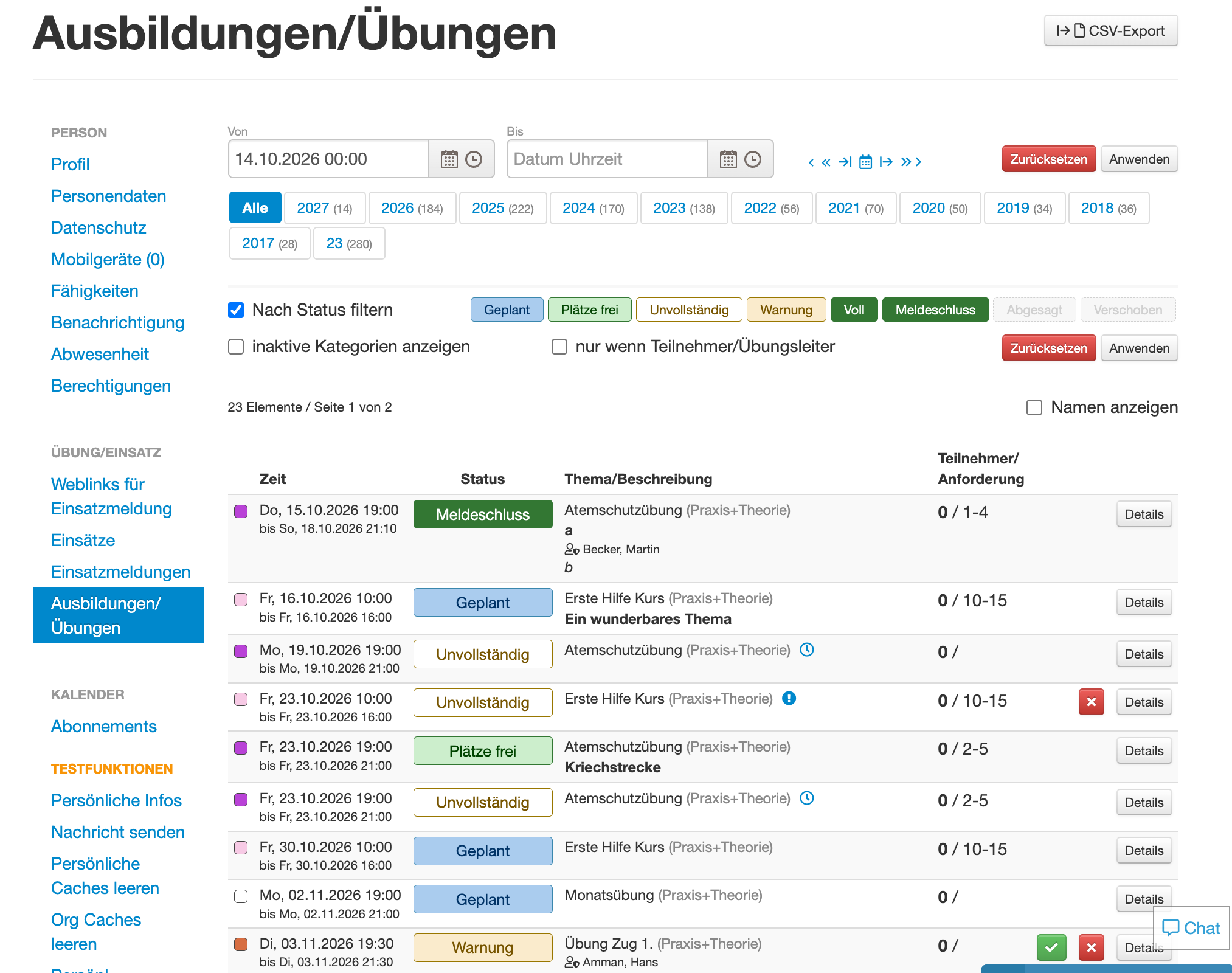
Task: Open Details for Monatsübung row
Action: 1144,899
